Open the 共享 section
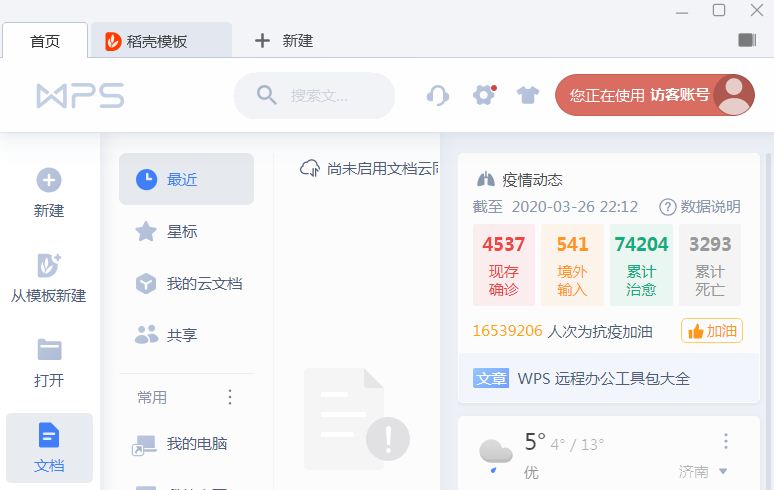774x490 pixels. coord(187,336)
